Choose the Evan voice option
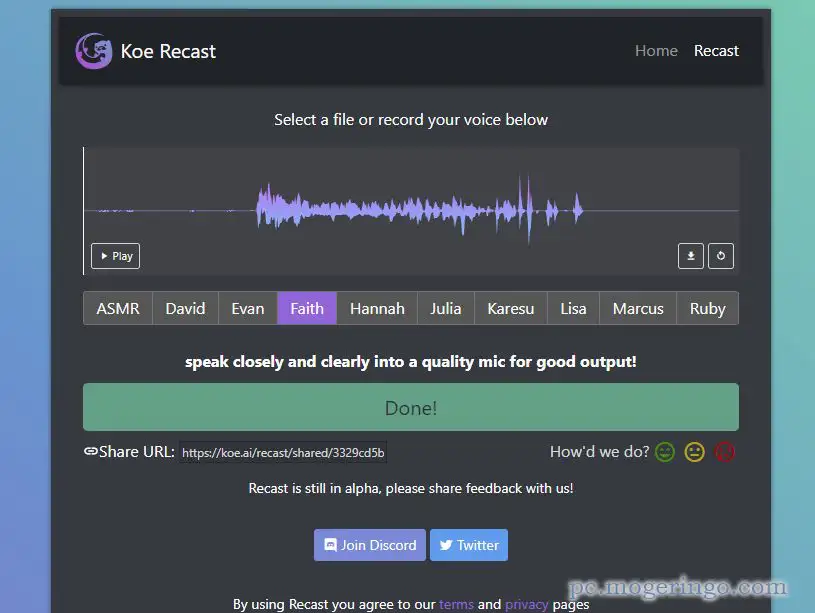This screenshot has height=613, width=815. 248,308
